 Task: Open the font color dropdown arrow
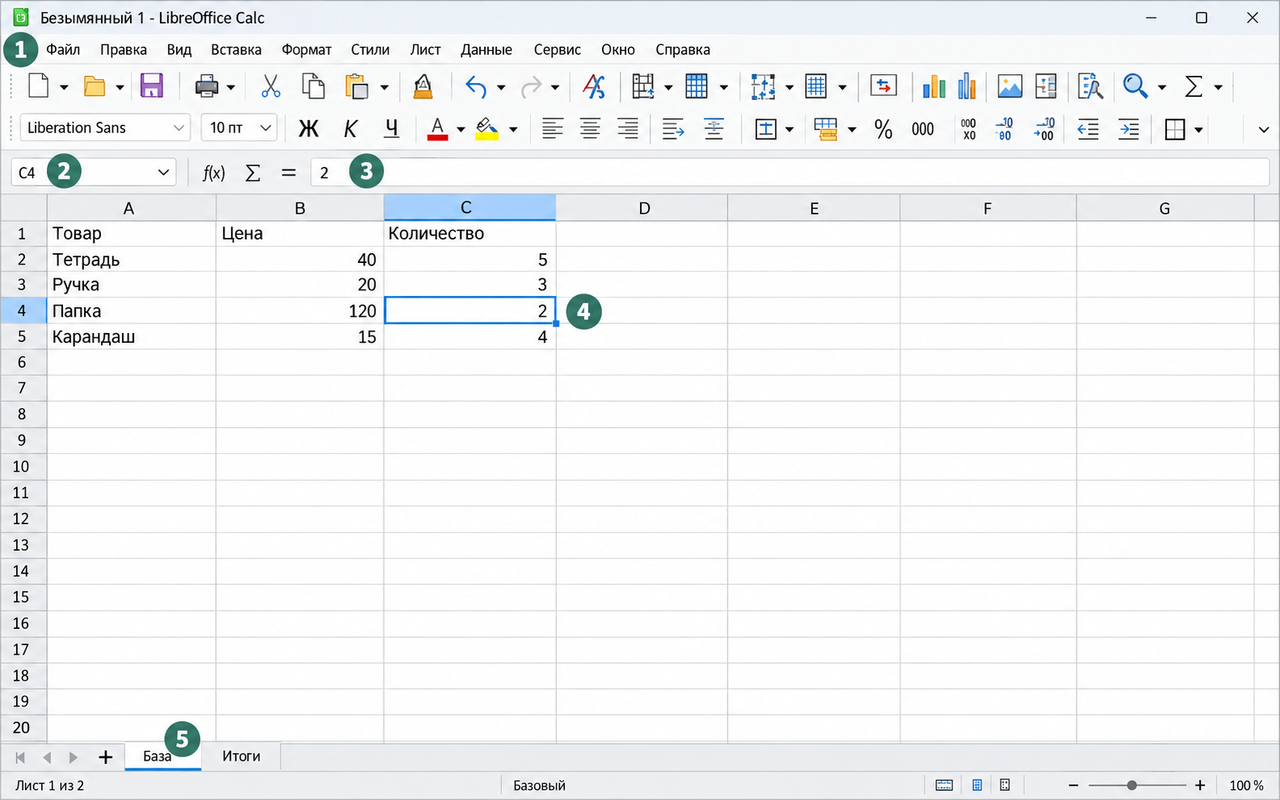(x=460, y=129)
